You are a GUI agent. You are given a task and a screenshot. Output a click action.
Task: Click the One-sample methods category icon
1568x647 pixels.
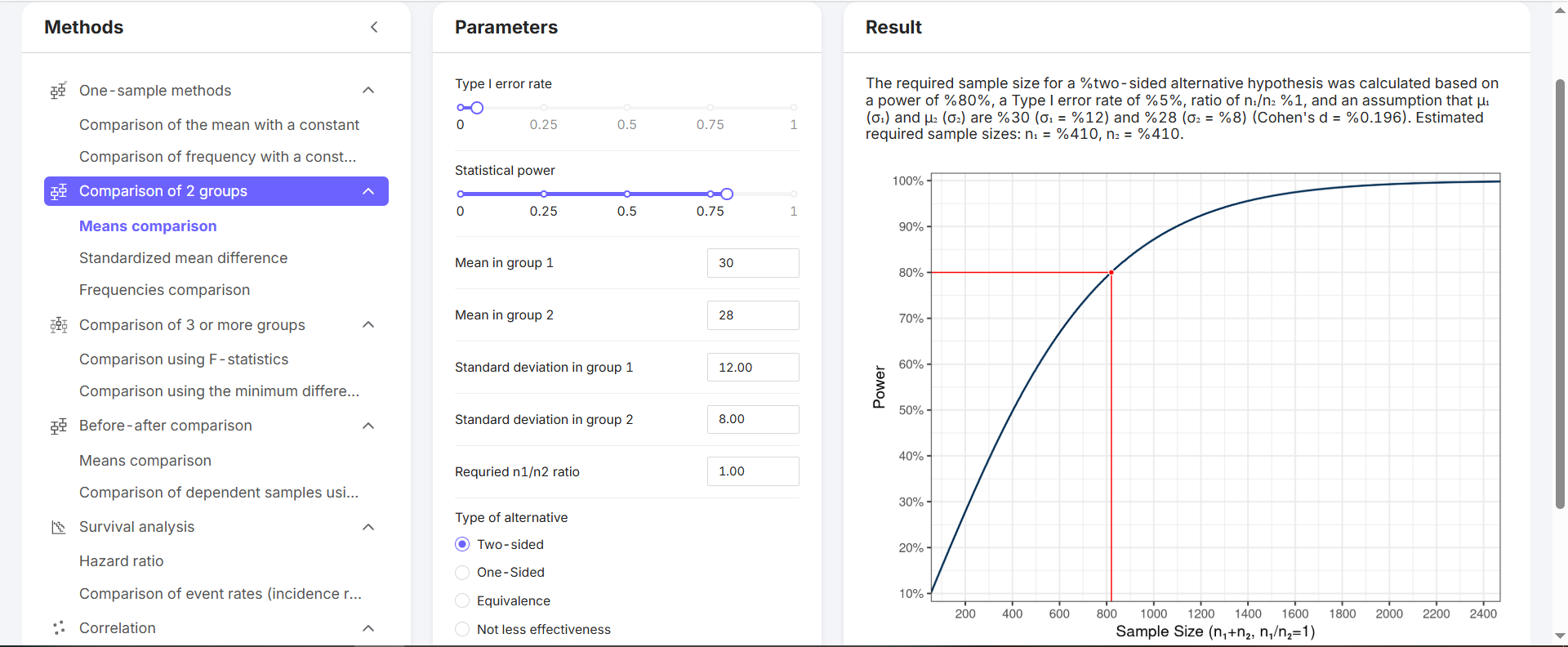click(x=58, y=91)
